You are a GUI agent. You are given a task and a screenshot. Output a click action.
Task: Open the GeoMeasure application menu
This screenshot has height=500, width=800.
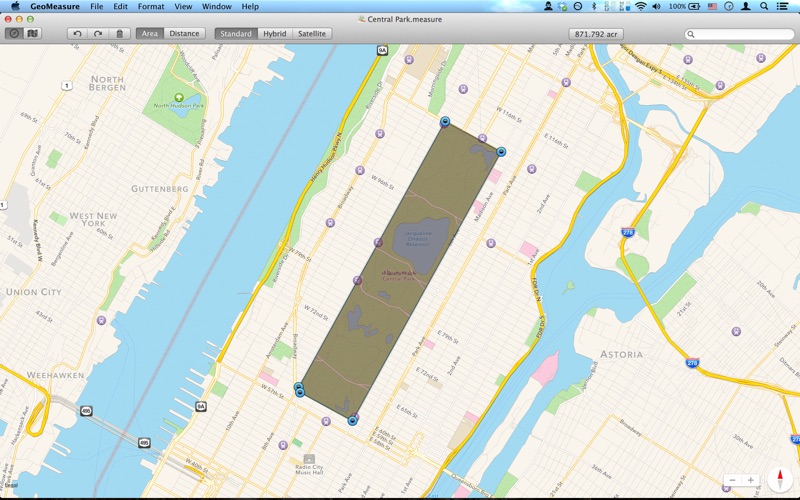(55, 7)
